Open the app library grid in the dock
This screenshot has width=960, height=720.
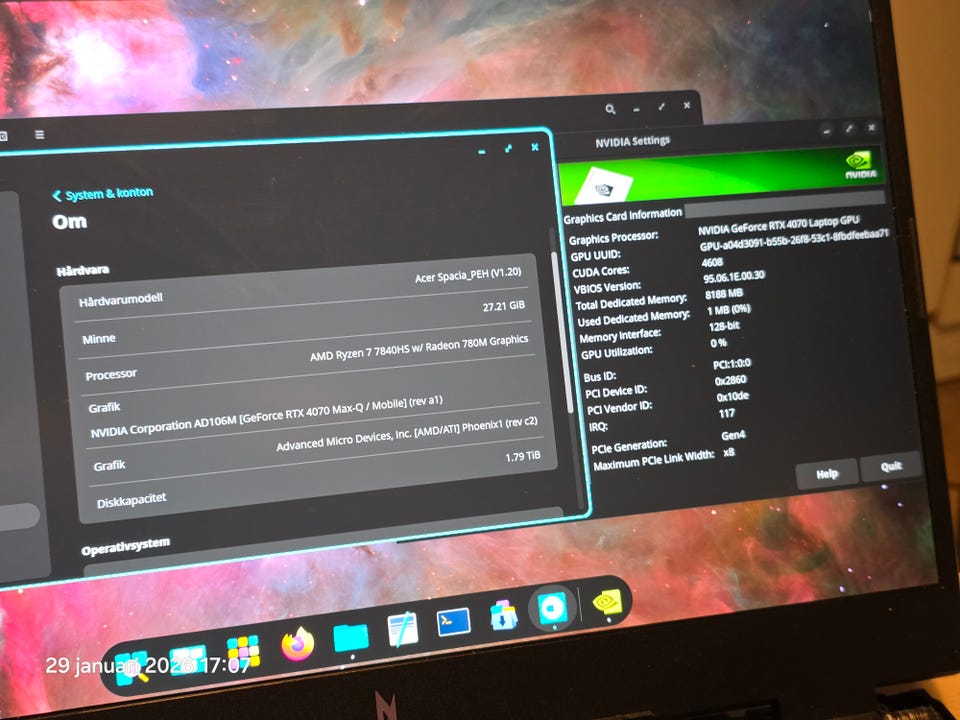tap(243, 651)
